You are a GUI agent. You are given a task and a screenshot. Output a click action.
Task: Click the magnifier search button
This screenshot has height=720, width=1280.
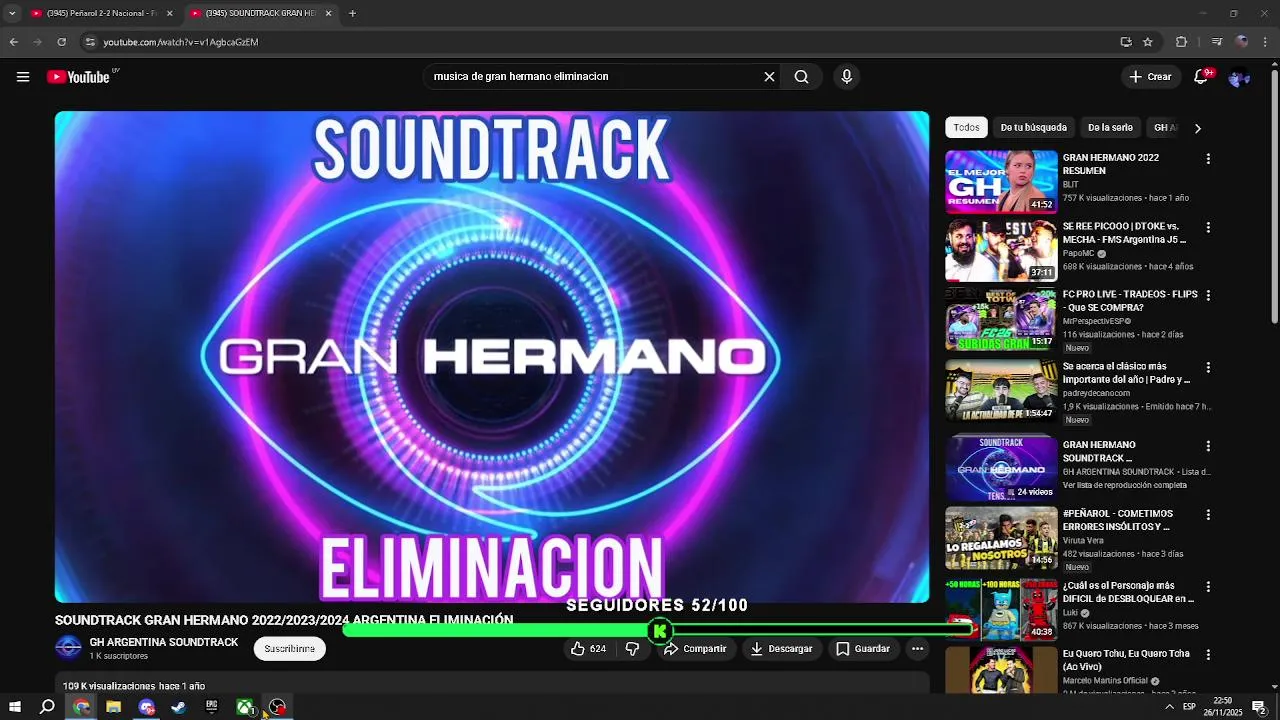801,77
